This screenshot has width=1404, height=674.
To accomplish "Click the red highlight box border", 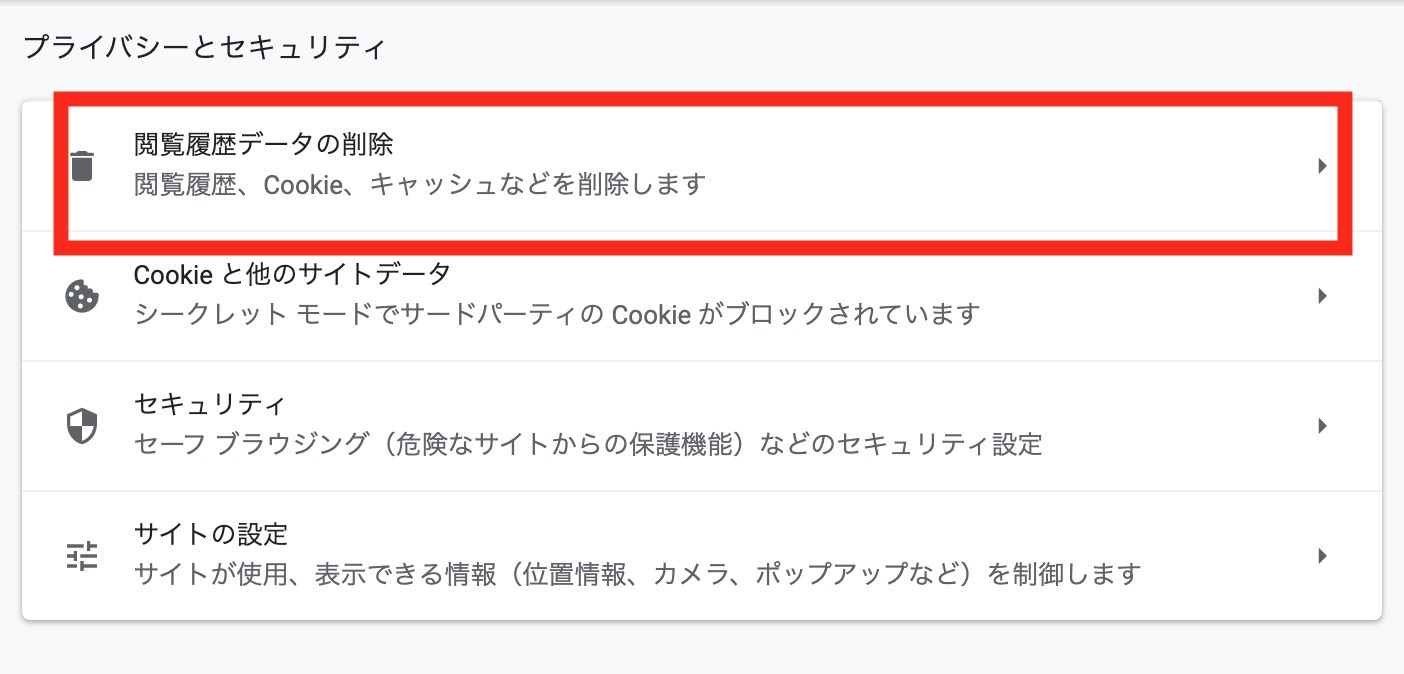I will [x=700, y=97].
